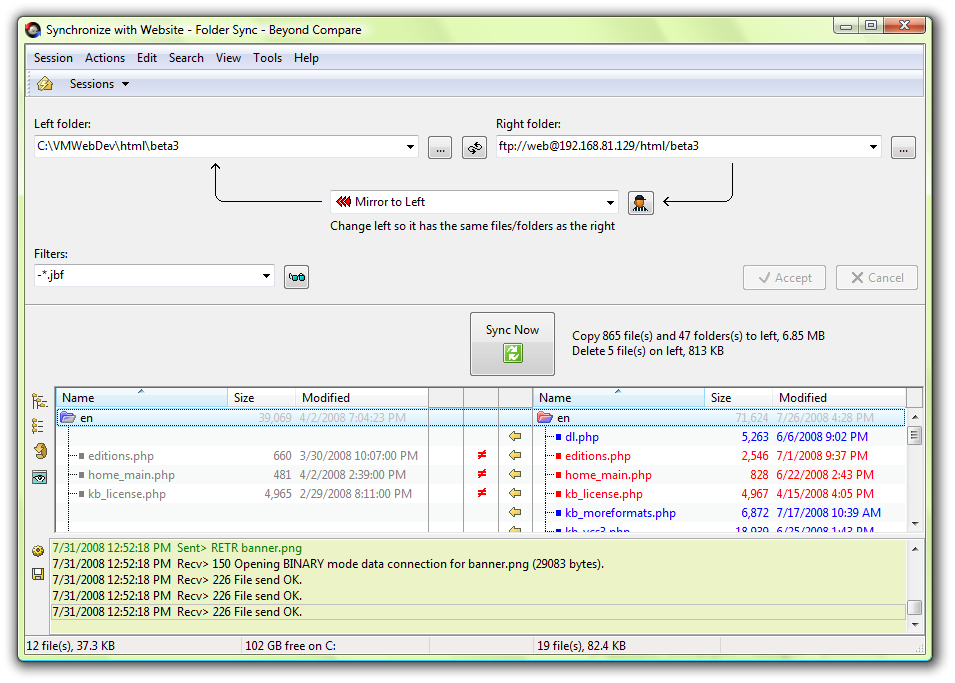Open the Left folder path dropdown arrow

(x=410, y=147)
